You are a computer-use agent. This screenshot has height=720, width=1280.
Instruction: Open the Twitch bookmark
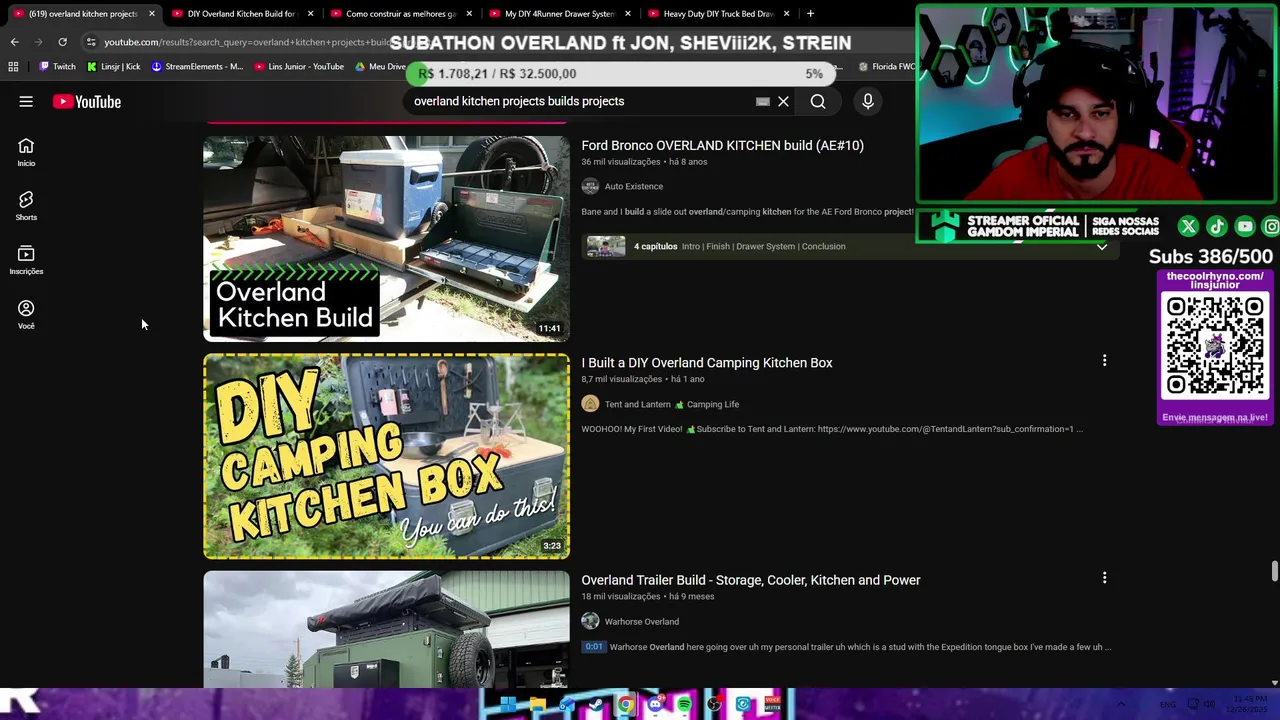(x=56, y=67)
